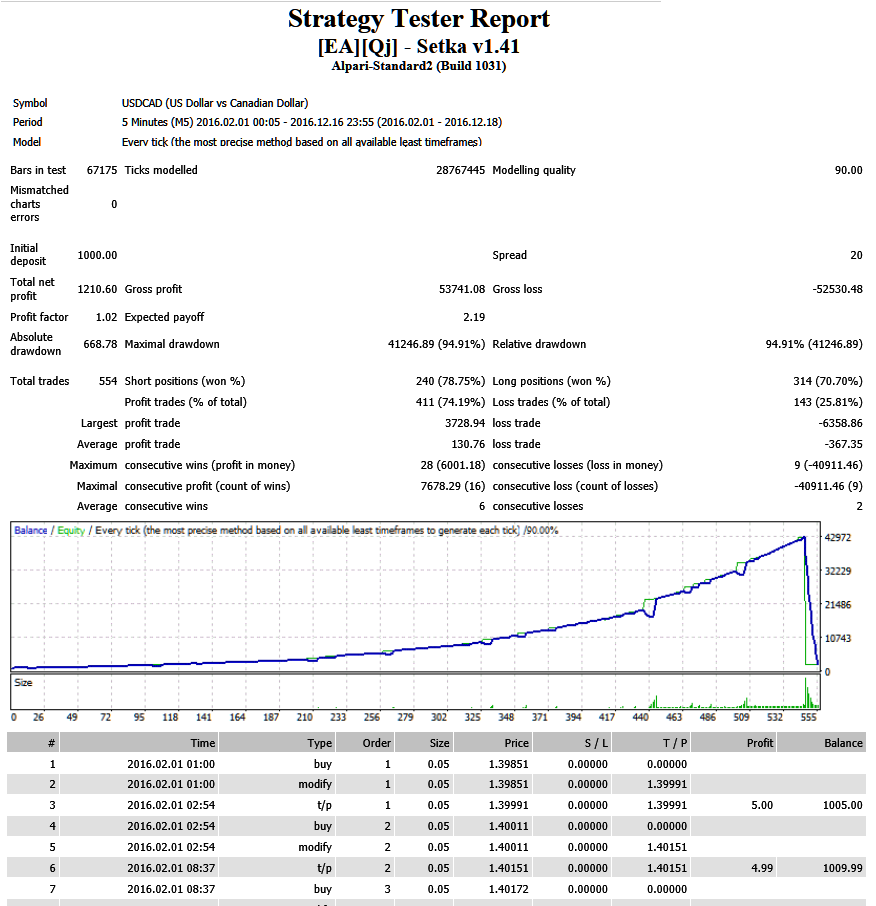Click the chart axis label 21486

[x=838, y=605]
